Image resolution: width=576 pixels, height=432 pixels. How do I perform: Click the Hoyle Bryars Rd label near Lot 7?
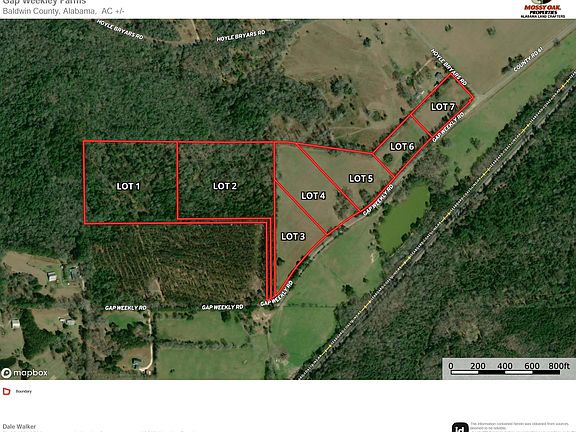coord(449,67)
